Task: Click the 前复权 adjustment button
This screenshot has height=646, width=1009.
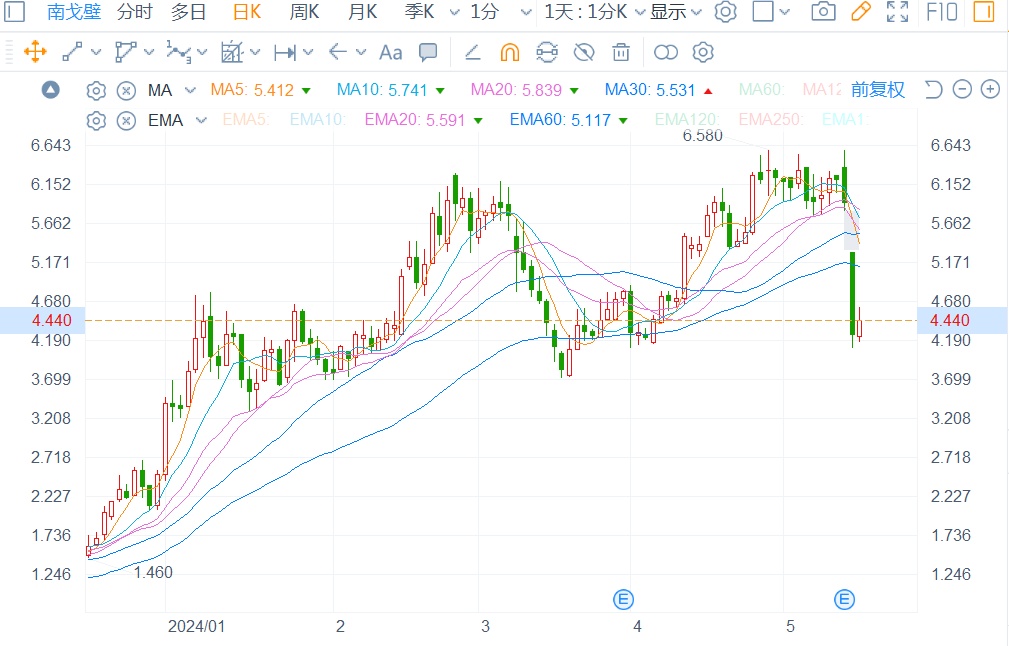Action: [x=877, y=90]
